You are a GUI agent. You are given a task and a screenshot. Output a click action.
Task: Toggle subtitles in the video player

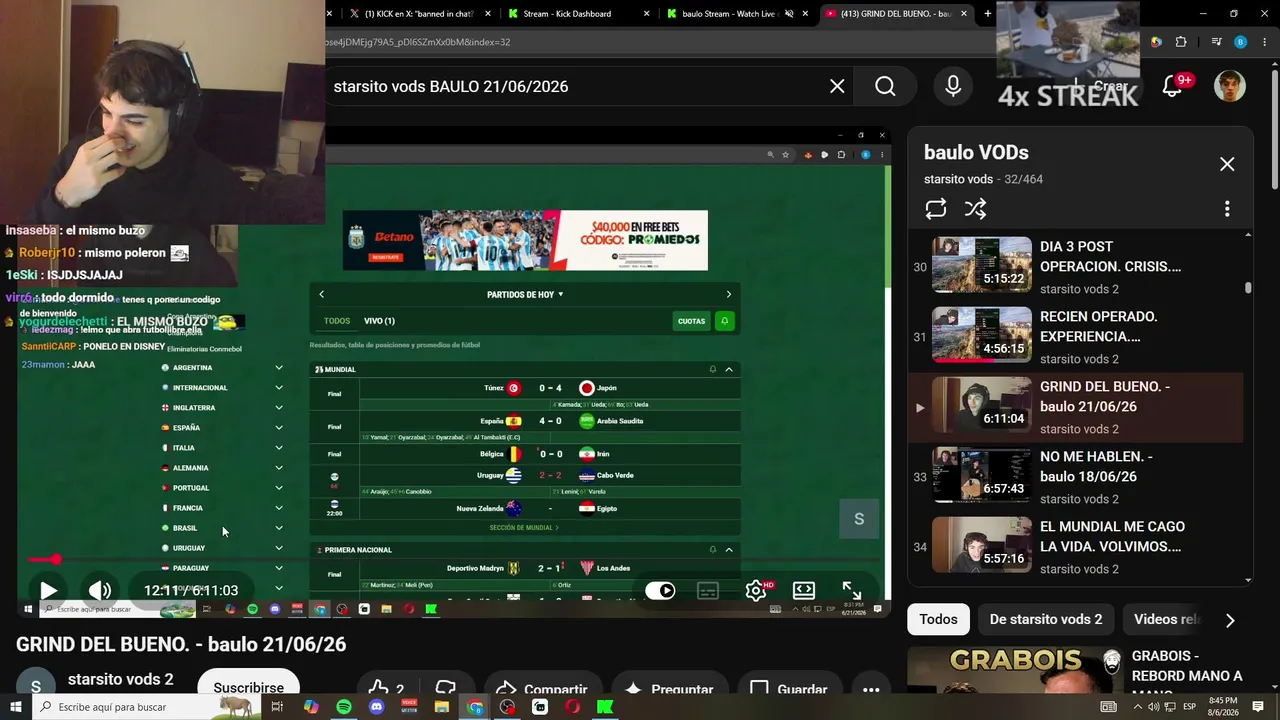[x=708, y=590]
